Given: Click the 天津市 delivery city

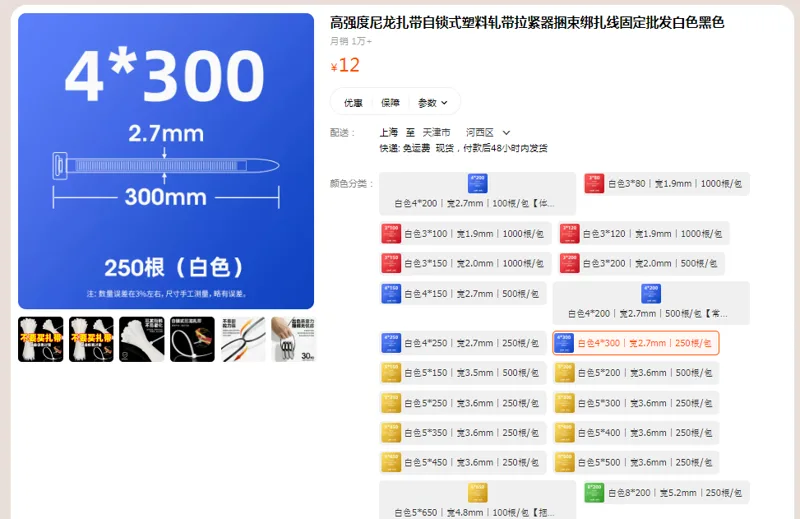Looking at the screenshot, I should pyautogui.click(x=436, y=133).
